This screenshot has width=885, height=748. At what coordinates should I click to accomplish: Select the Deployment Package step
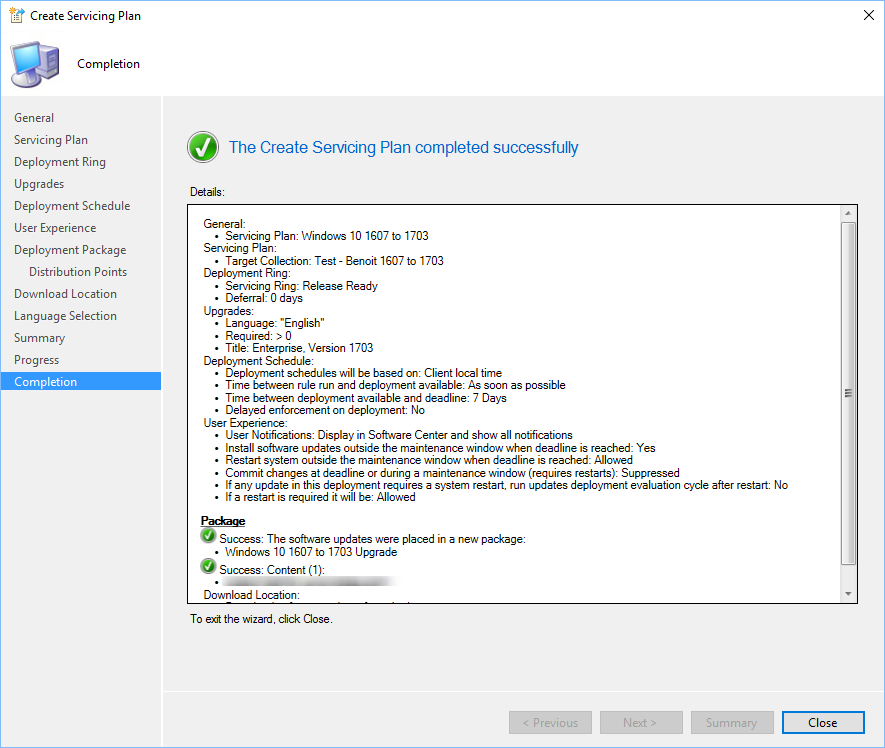pos(70,250)
